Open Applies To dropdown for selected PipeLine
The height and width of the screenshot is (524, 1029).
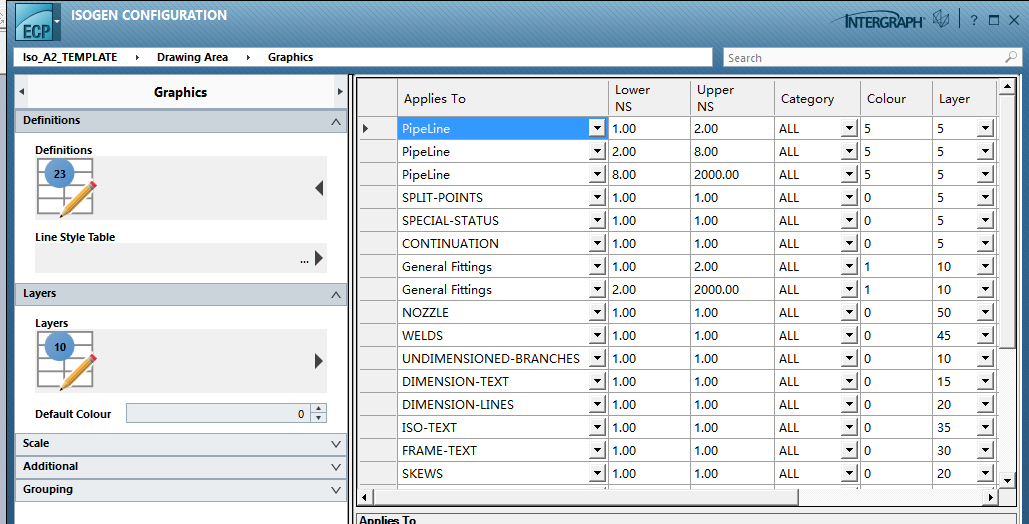point(597,129)
